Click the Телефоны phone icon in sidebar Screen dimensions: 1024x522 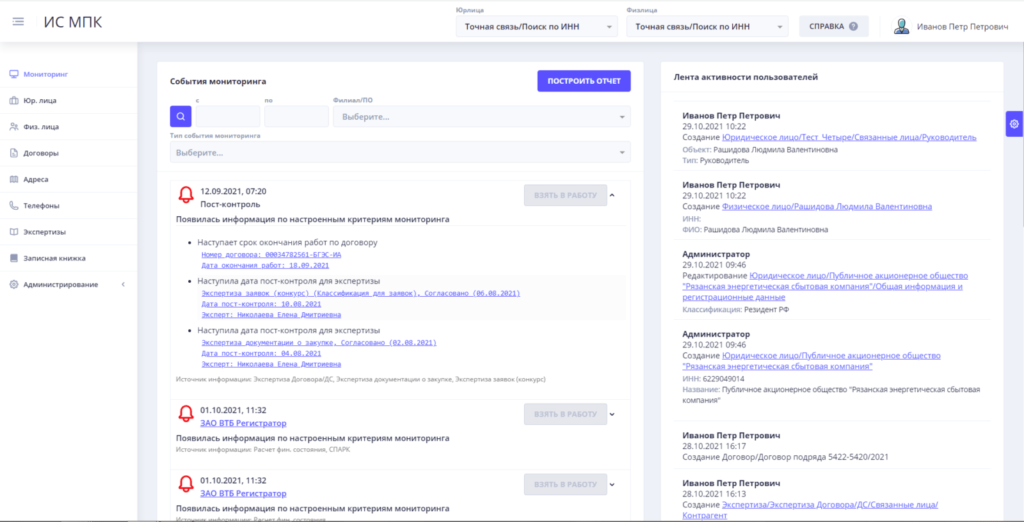click(x=14, y=205)
